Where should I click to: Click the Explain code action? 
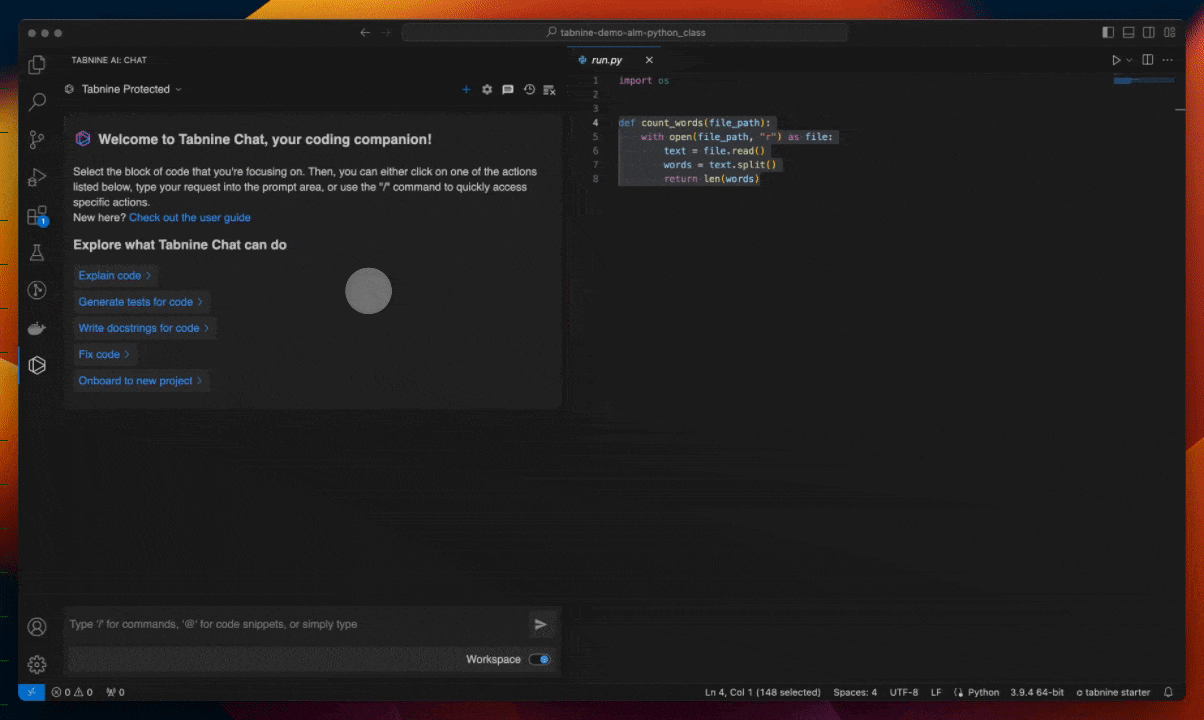(x=115, y=275)
